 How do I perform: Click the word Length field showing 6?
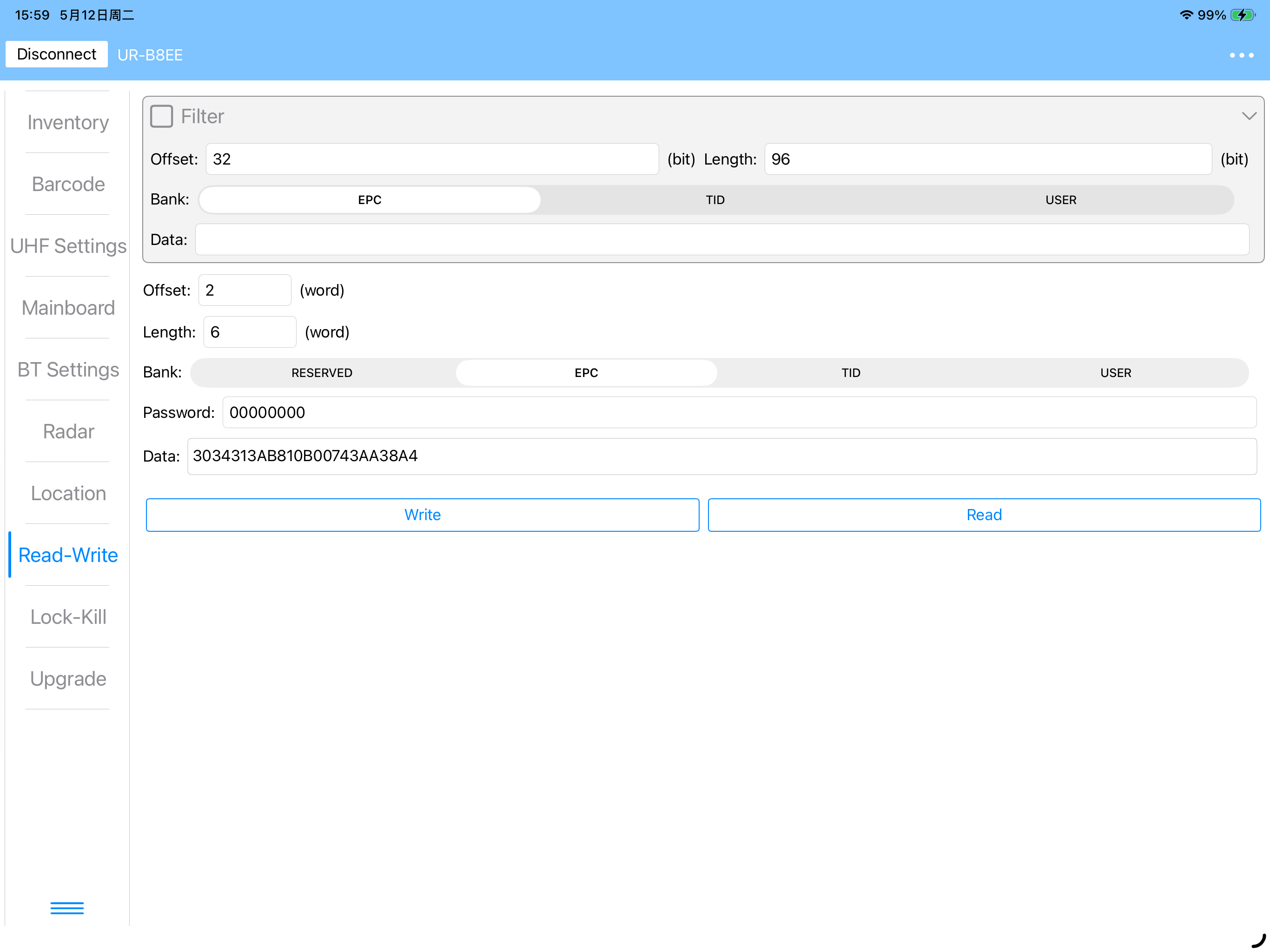[250, 332]
